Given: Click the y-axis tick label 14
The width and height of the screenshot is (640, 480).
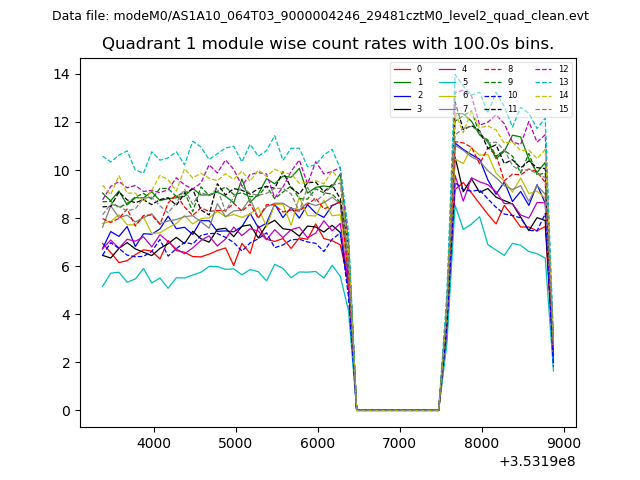Looking at the screenshot, I should [x=59, y=74].
